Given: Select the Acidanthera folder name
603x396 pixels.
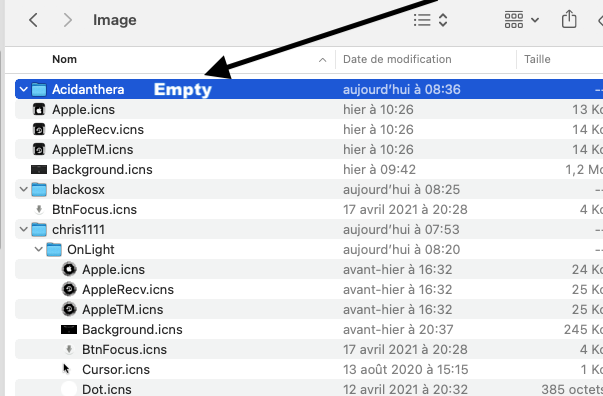Looking at the screenshot, I should [x=88, y=89].
